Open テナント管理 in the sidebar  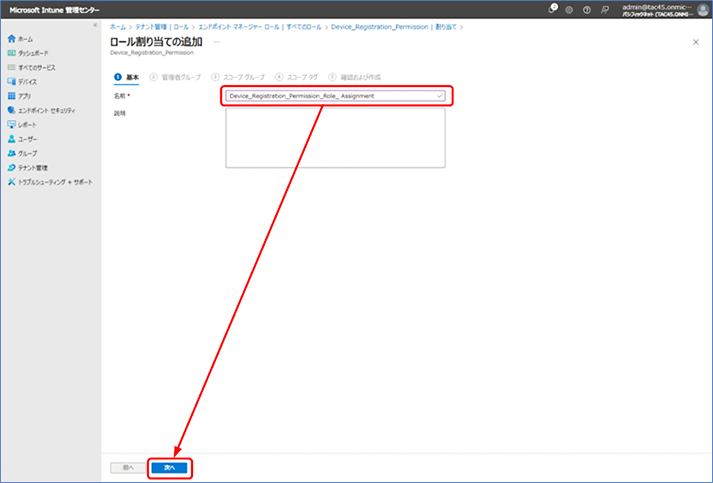click(x=28, y=168)
